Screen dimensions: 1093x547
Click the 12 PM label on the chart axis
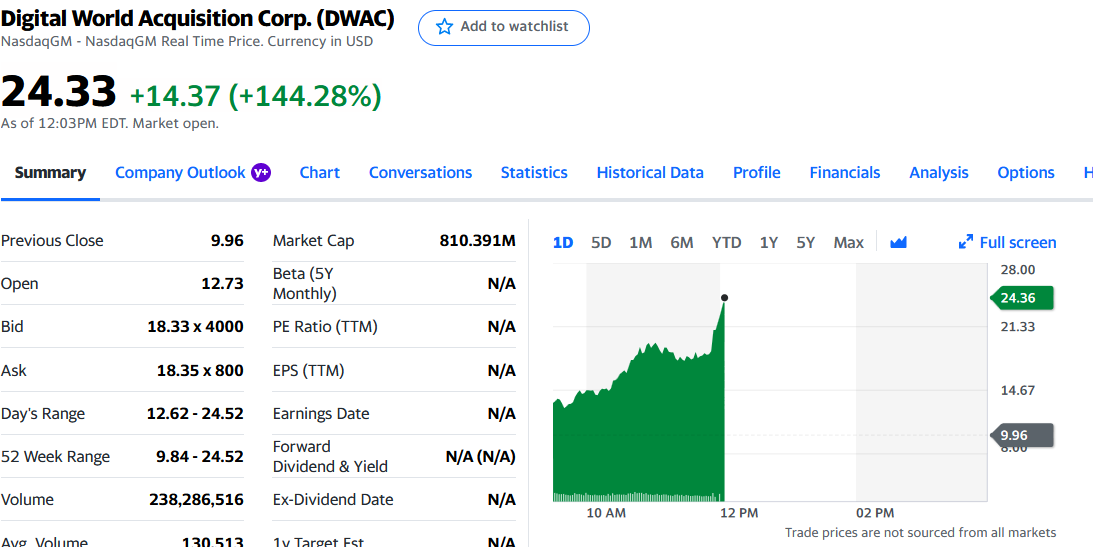738,514
